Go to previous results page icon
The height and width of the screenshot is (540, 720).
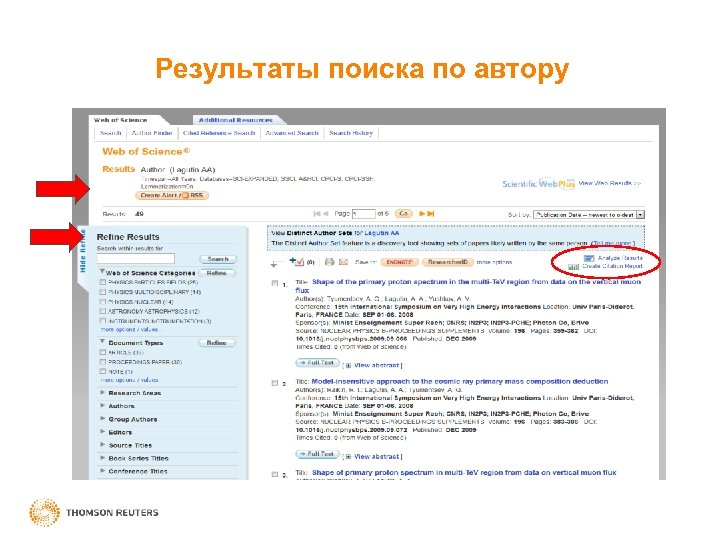tap(326, 214)
